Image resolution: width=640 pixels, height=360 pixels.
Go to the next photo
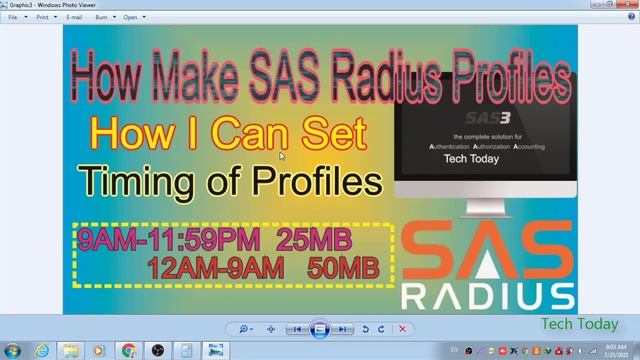point(342,329)
